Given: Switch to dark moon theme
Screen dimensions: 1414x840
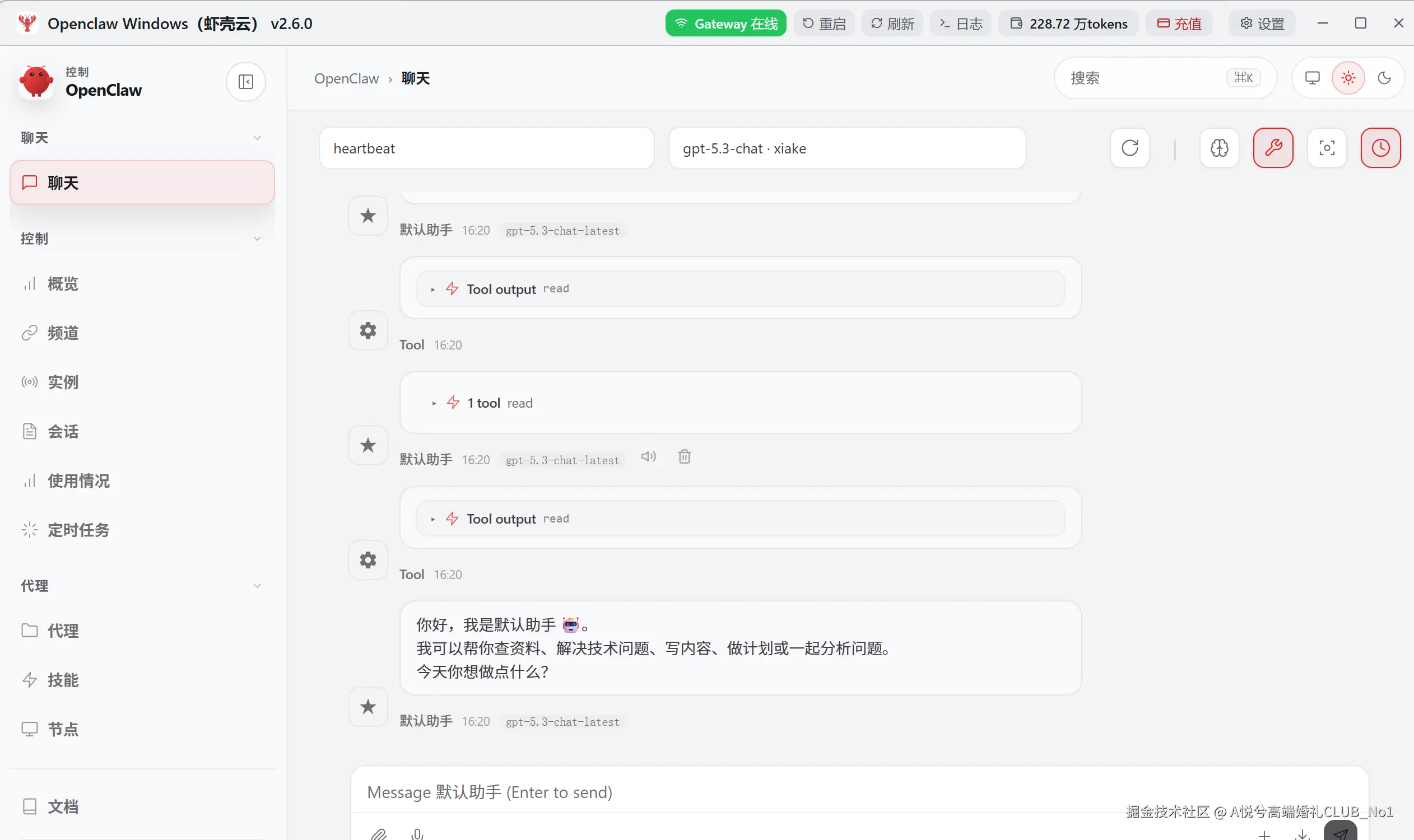Looking at the screenshot, I should click(1384, 78).
